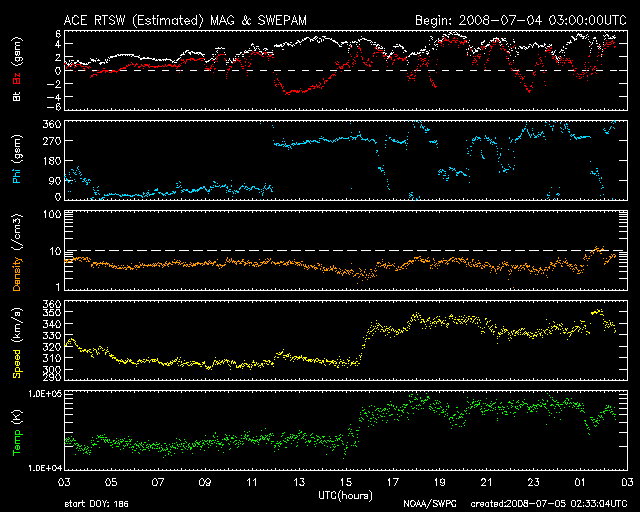Click the '07' hour tick label
The width and height of the screenshot is (640, 512).
158,483
